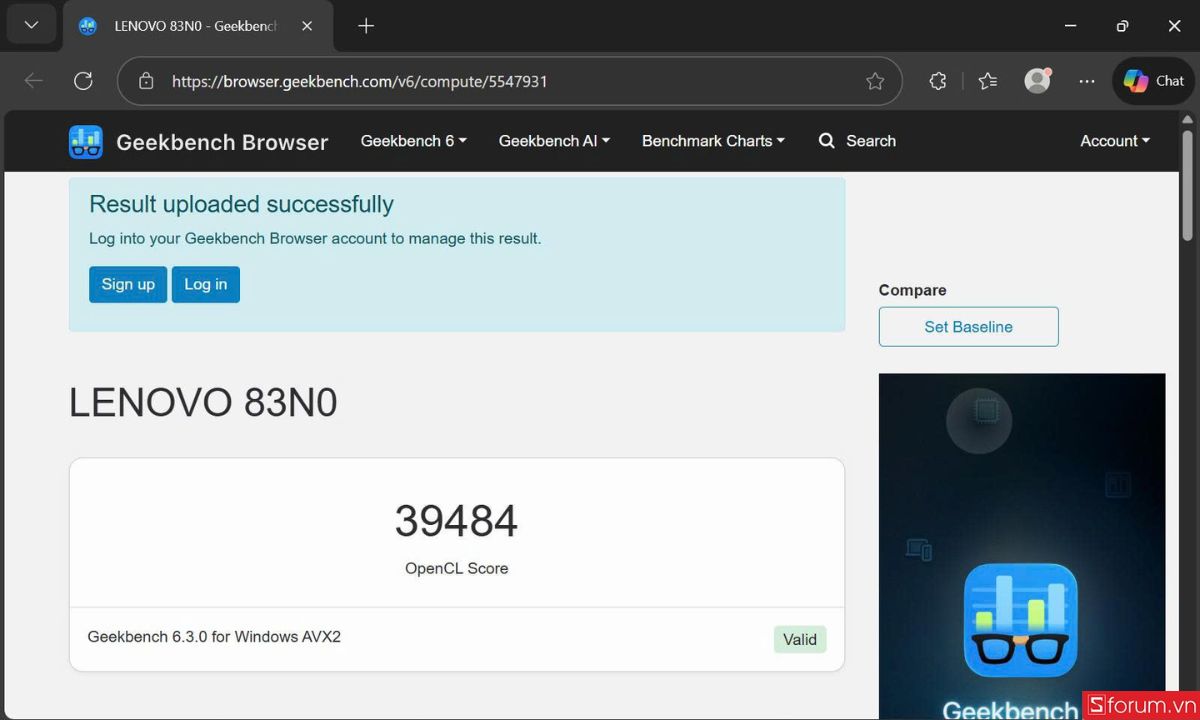Viewport: 1200px width, 720px height.
Task: Click the Valid status badge
Action: point(800,639)
